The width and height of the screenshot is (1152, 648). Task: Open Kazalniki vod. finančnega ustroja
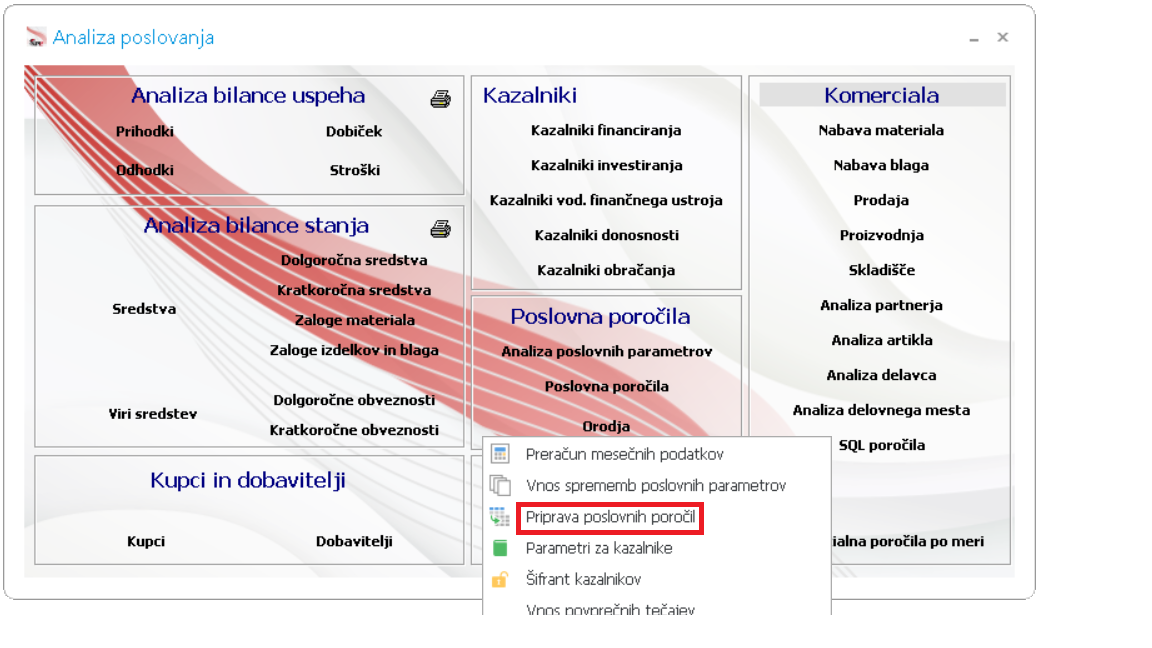pos(606,200)
